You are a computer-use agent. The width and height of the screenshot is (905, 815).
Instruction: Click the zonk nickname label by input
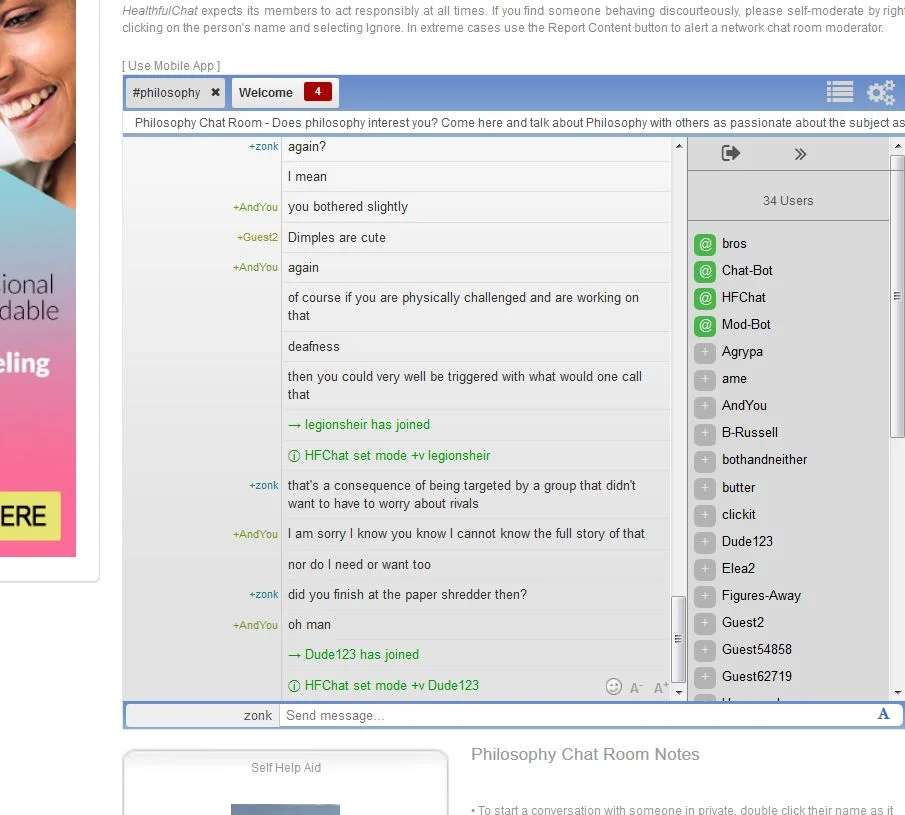(257, 716)
